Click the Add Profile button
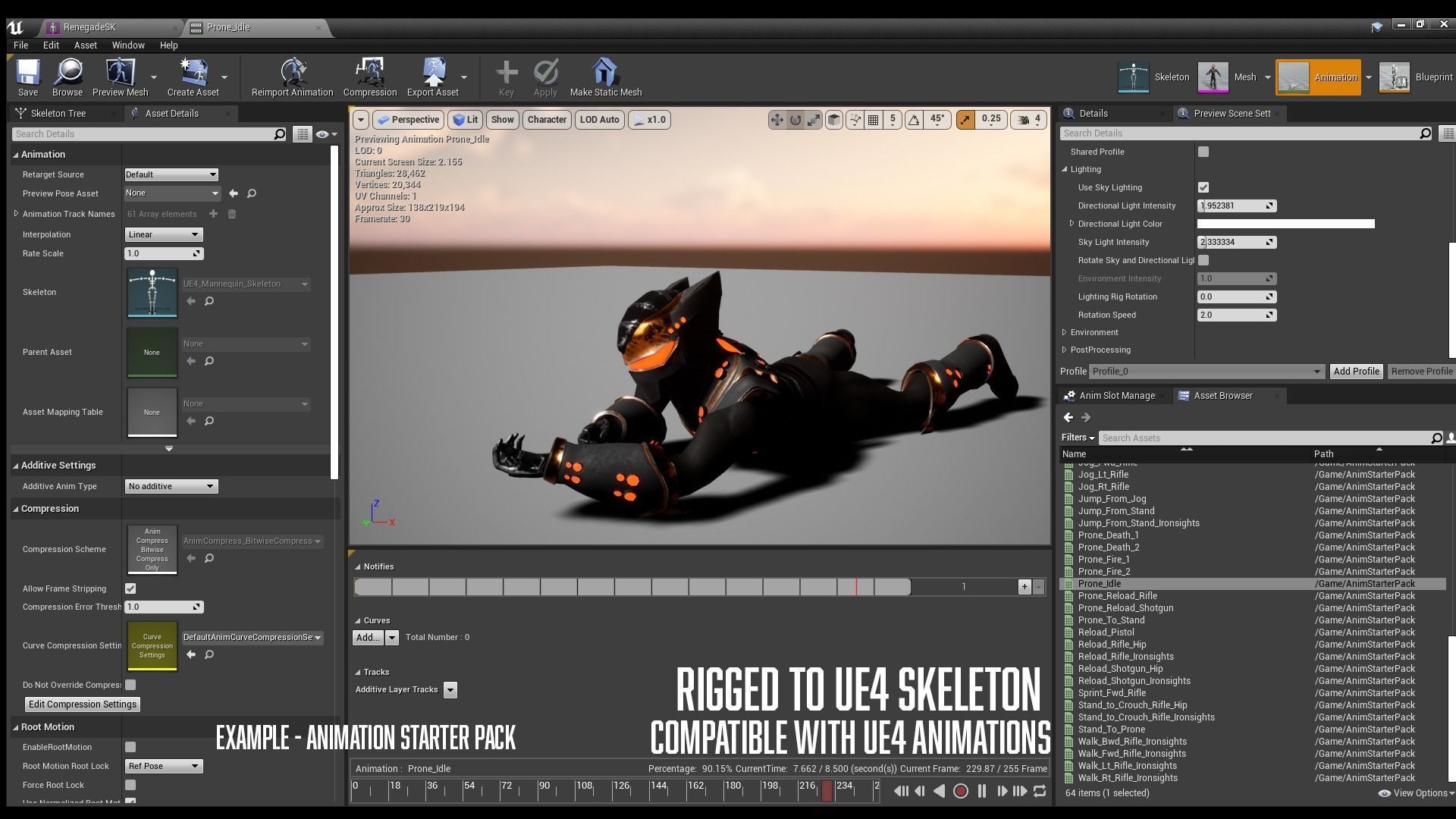The height and width of the screenshot is (819, 1456). pyautogui.click(x=1356, y=372)
